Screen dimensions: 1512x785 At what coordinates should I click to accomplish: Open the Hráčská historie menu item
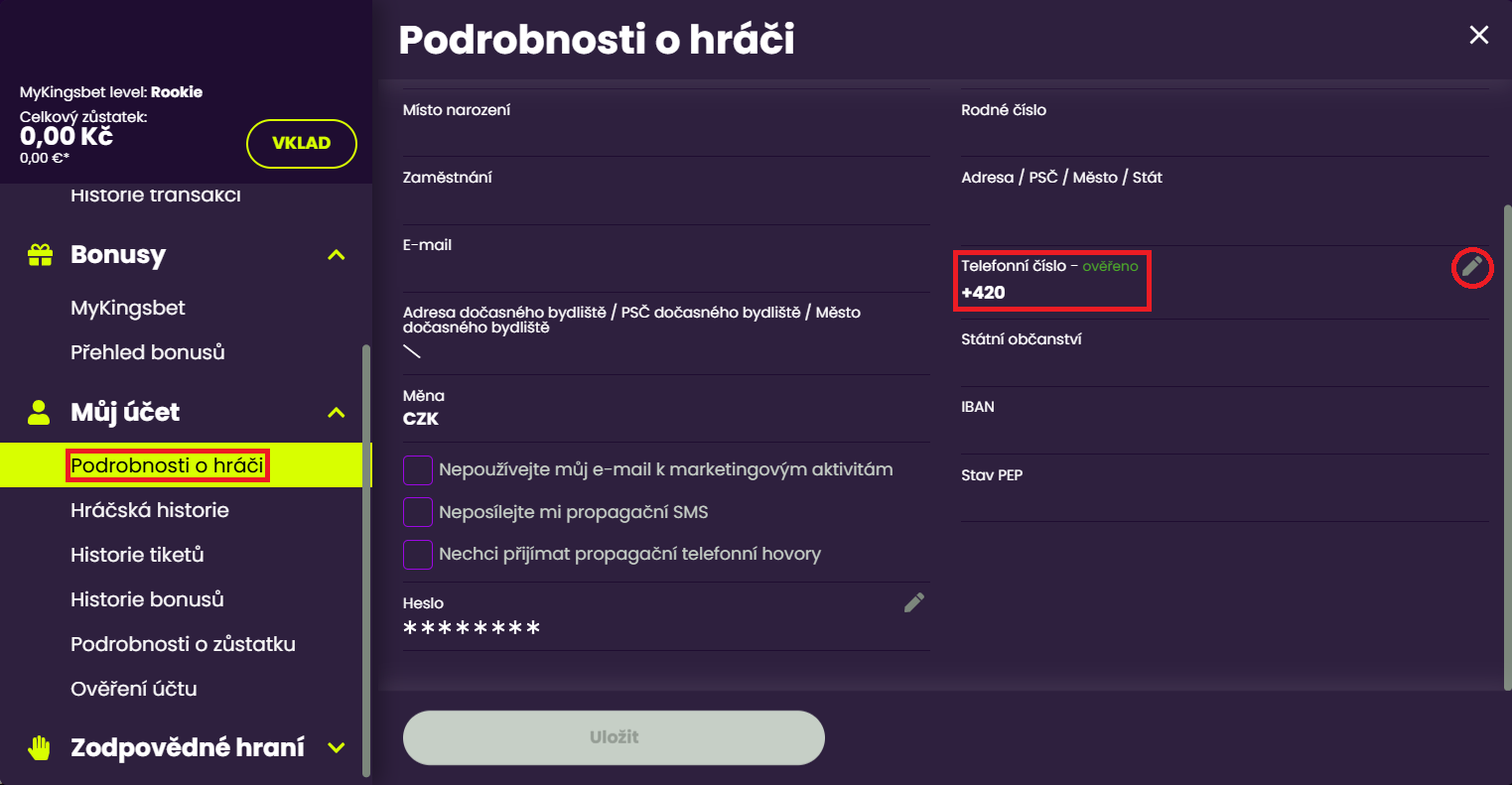[x=150, y=510]
